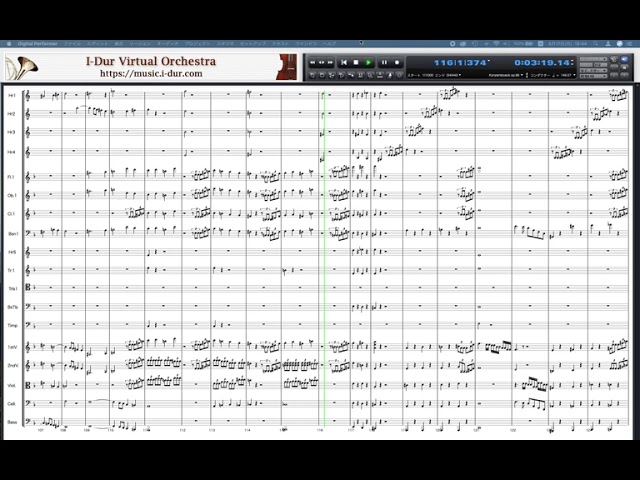Select the Hr4 staff label
The image size is (640, 480).
11,152
